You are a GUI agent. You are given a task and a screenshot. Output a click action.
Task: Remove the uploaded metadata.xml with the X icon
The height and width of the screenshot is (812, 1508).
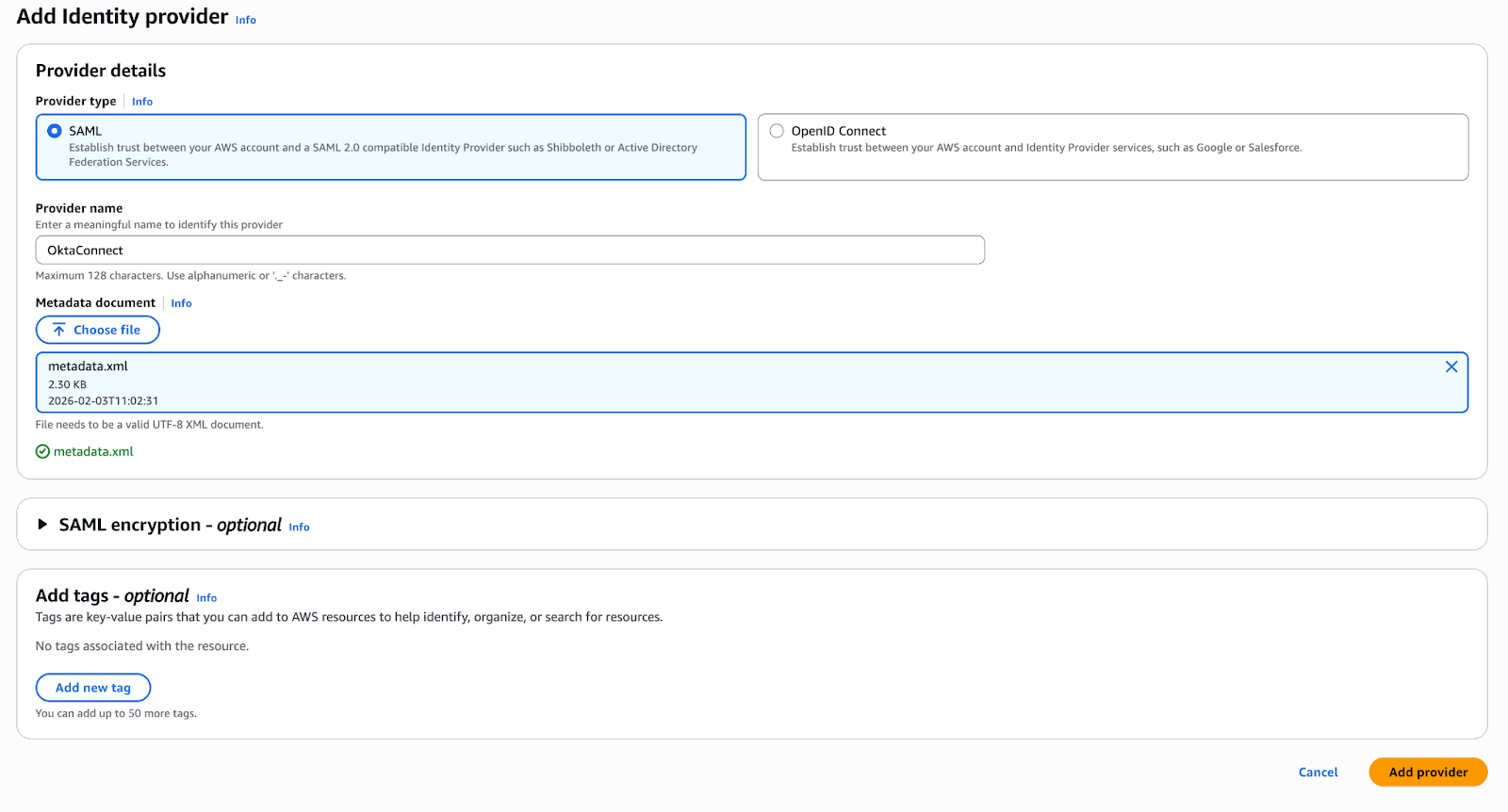[1451, 367]
